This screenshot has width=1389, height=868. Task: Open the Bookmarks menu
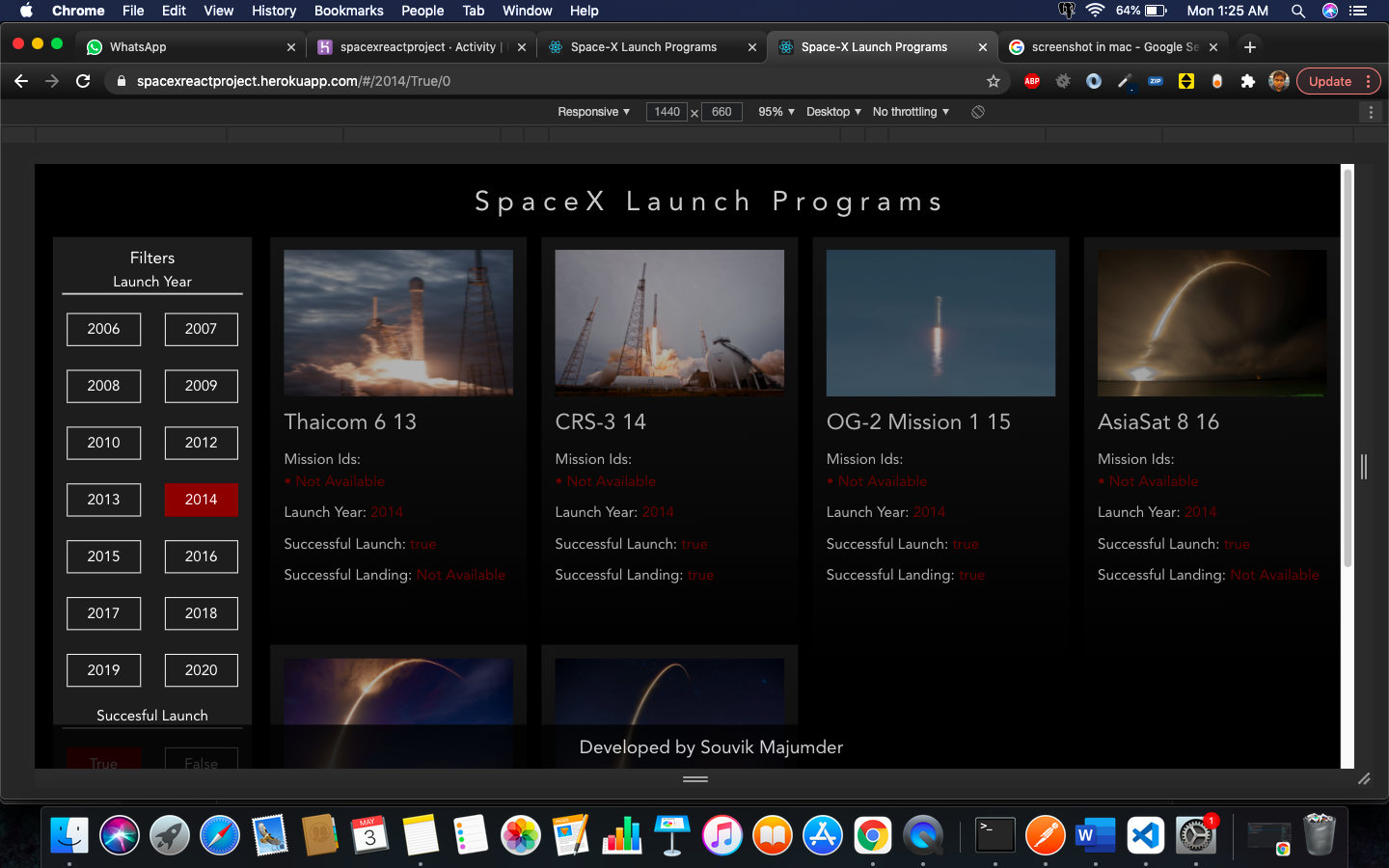click(x=348, y=11)
